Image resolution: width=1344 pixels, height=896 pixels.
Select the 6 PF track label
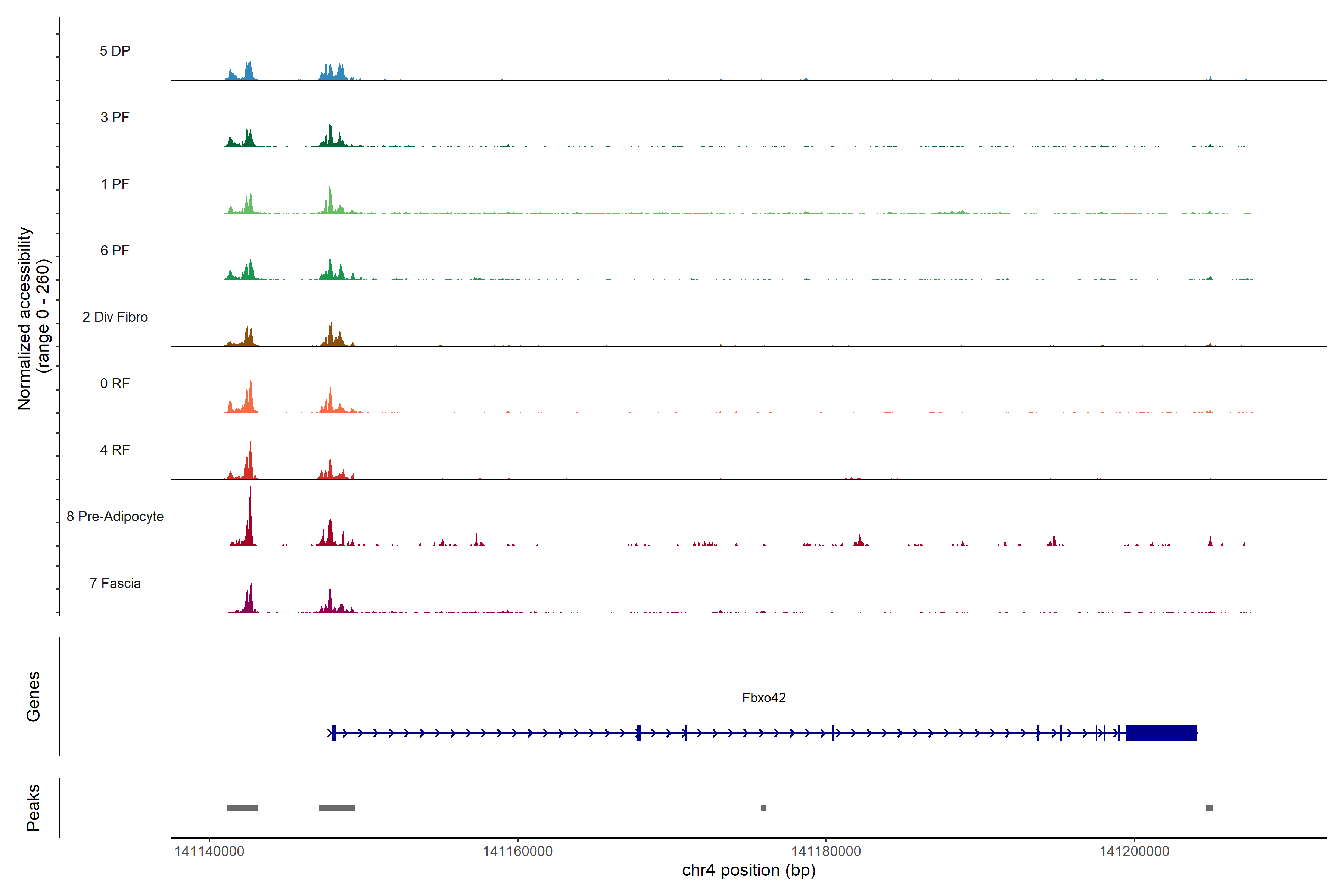(115, 250)
